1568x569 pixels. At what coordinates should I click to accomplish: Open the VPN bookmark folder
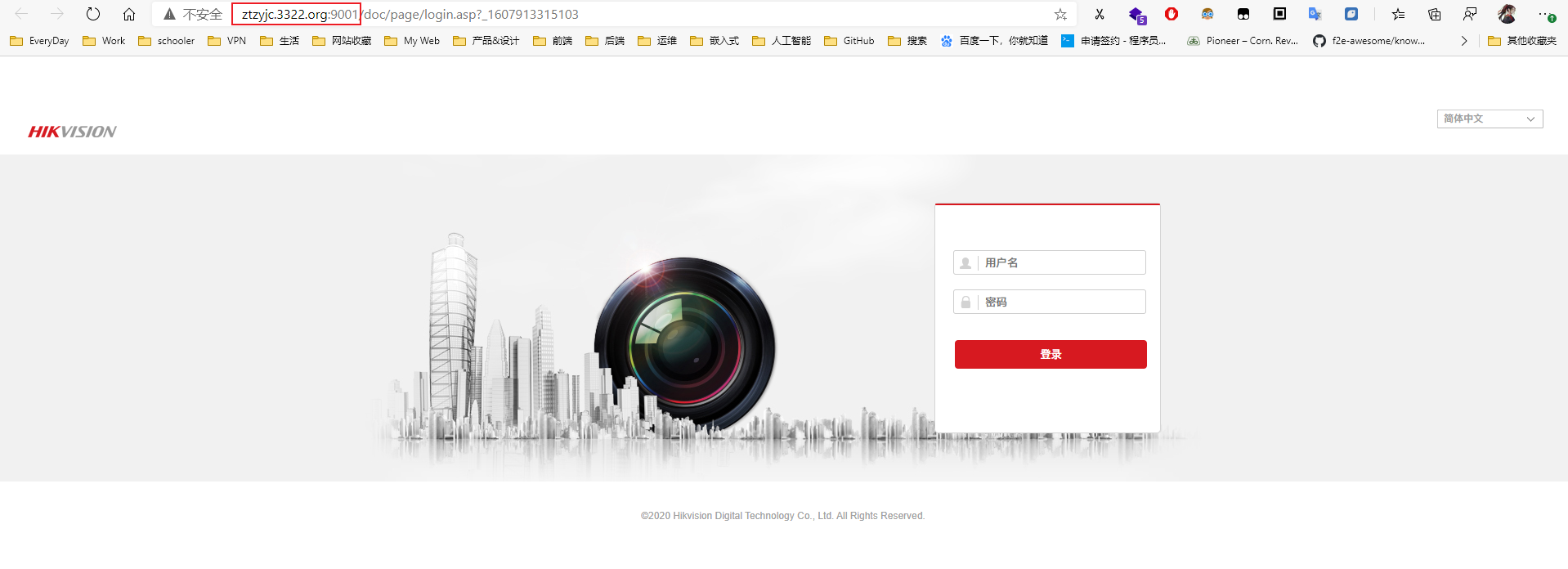click(x=226, y=41)
